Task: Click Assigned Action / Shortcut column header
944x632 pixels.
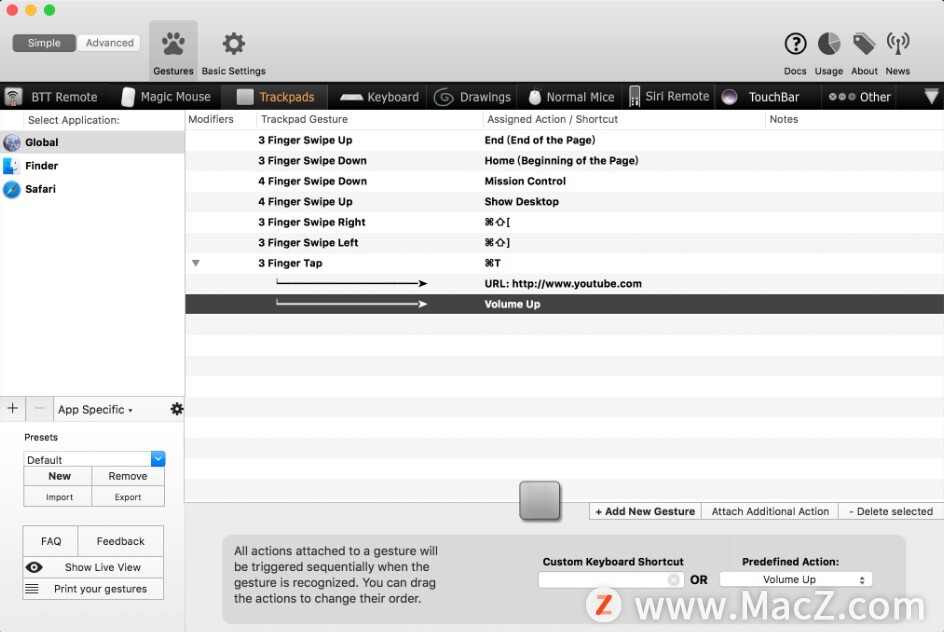Action: coord(552,119)
